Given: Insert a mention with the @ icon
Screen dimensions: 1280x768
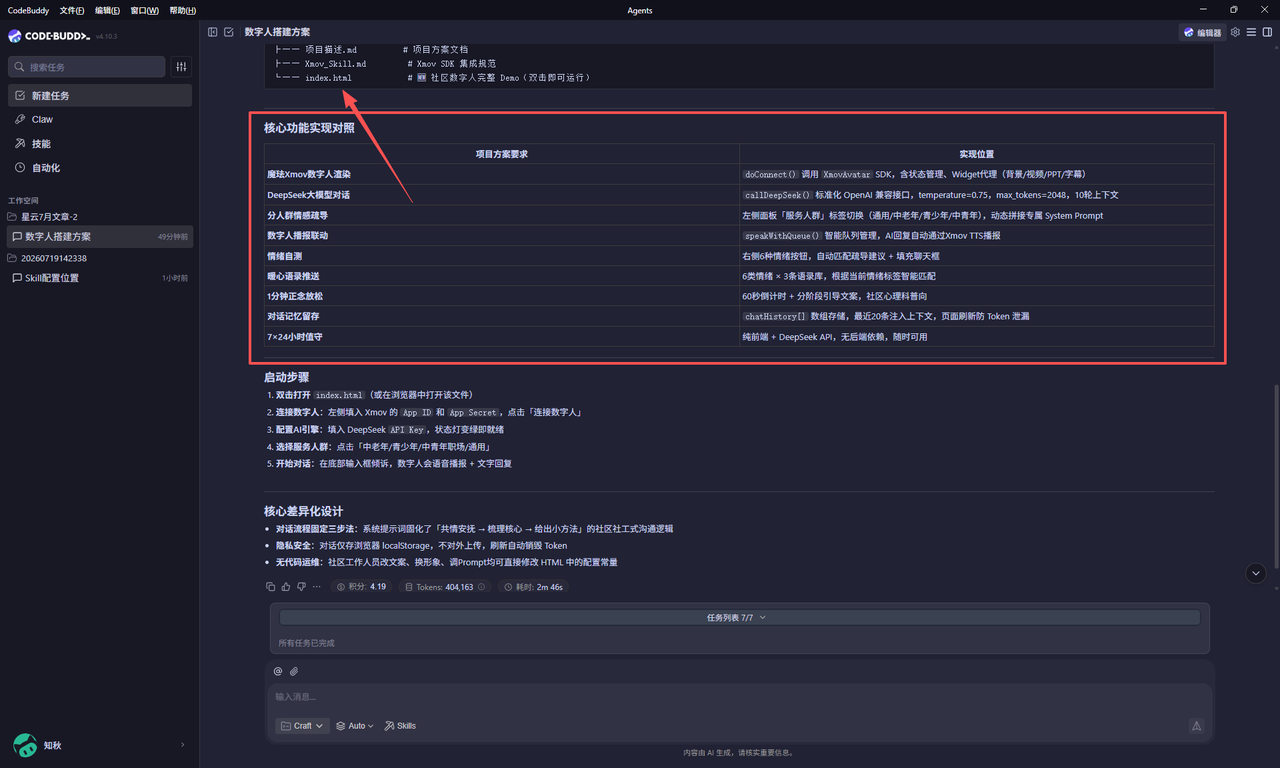Looking at the screenshot, I should (x=278, y=671).
